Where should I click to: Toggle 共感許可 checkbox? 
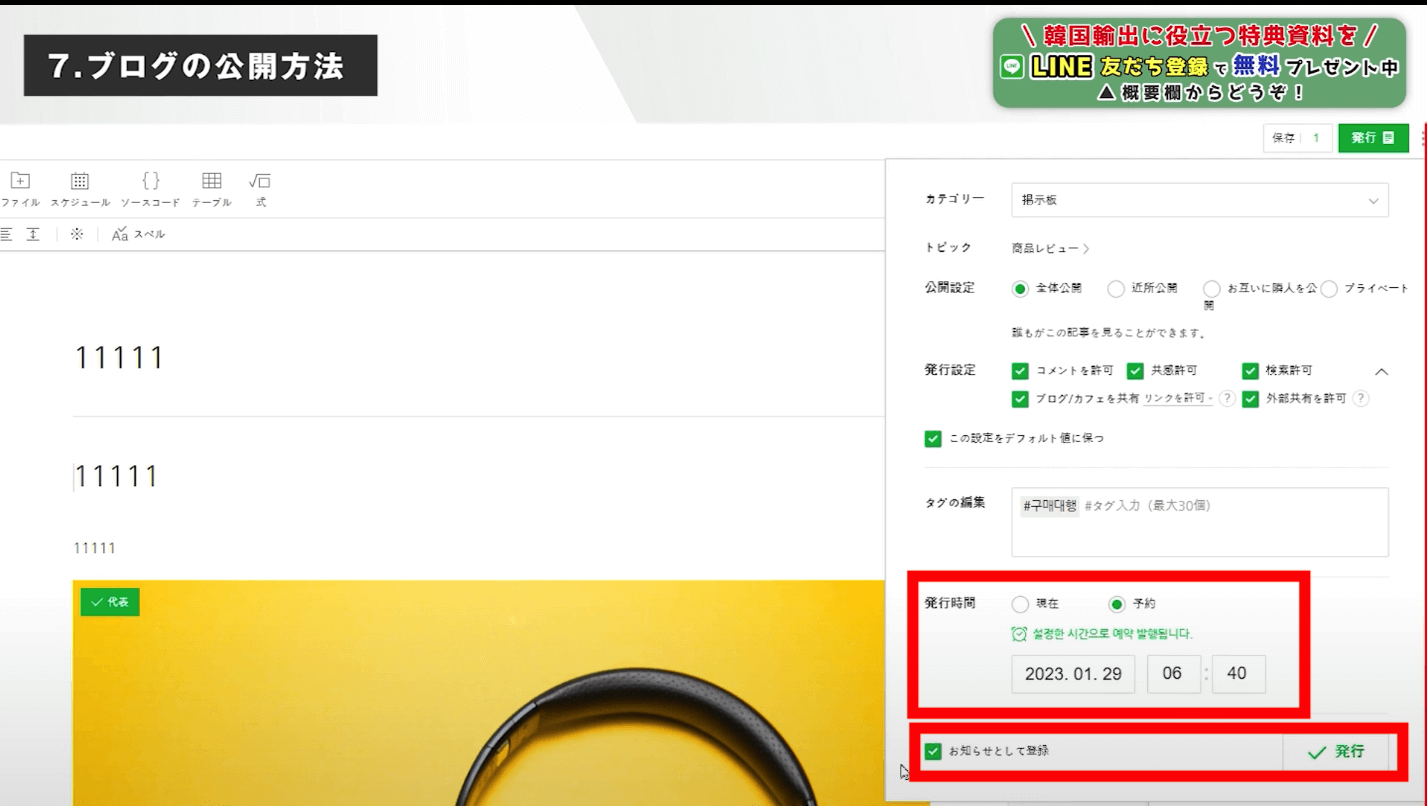(1135, 371)
